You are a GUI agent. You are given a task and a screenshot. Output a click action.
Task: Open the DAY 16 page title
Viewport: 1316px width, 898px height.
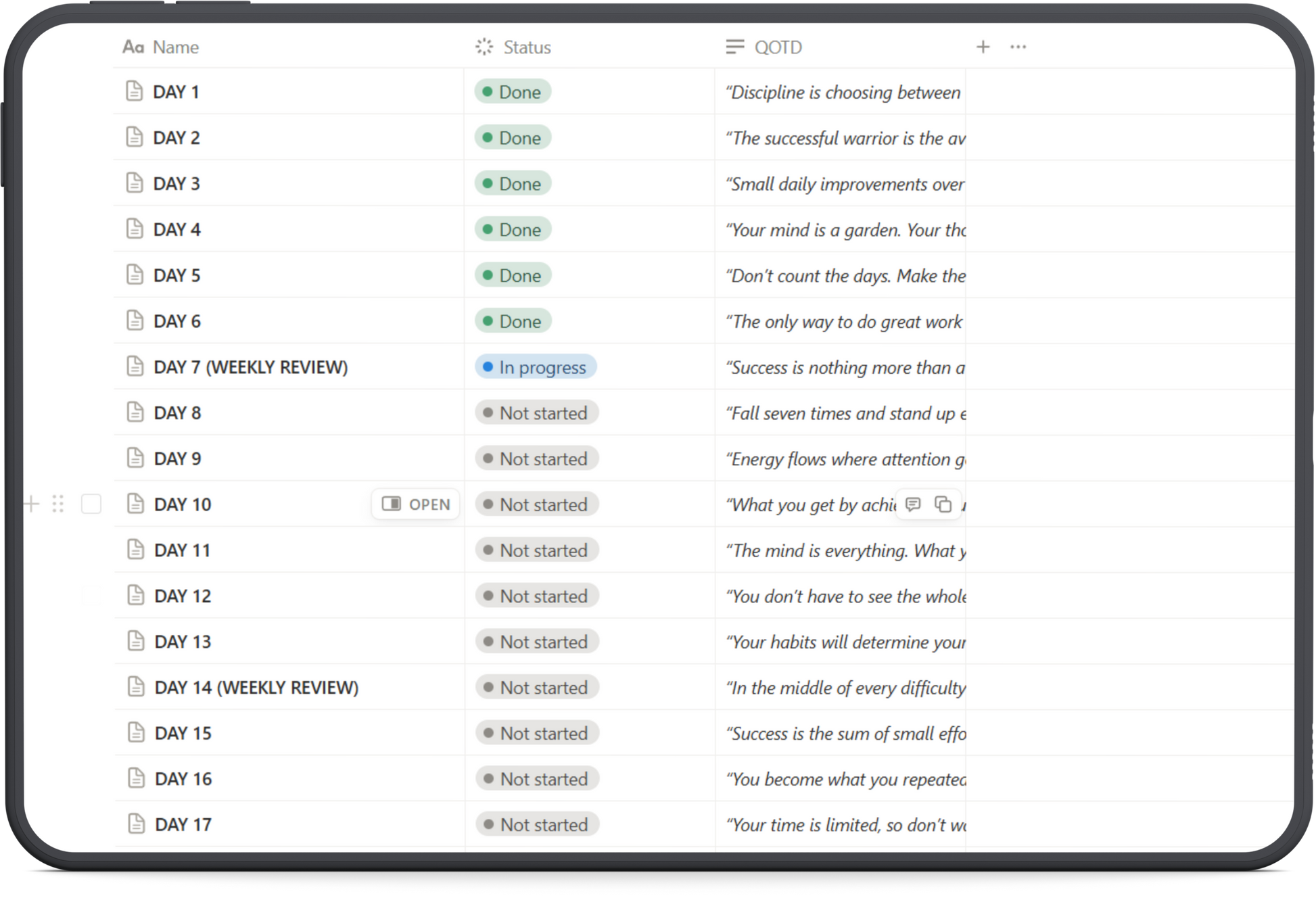[x=183, y=779]
